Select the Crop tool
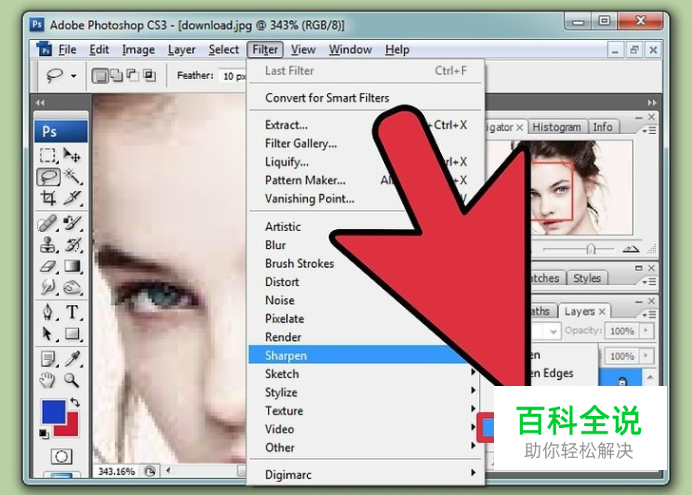 tap(48, 198)
